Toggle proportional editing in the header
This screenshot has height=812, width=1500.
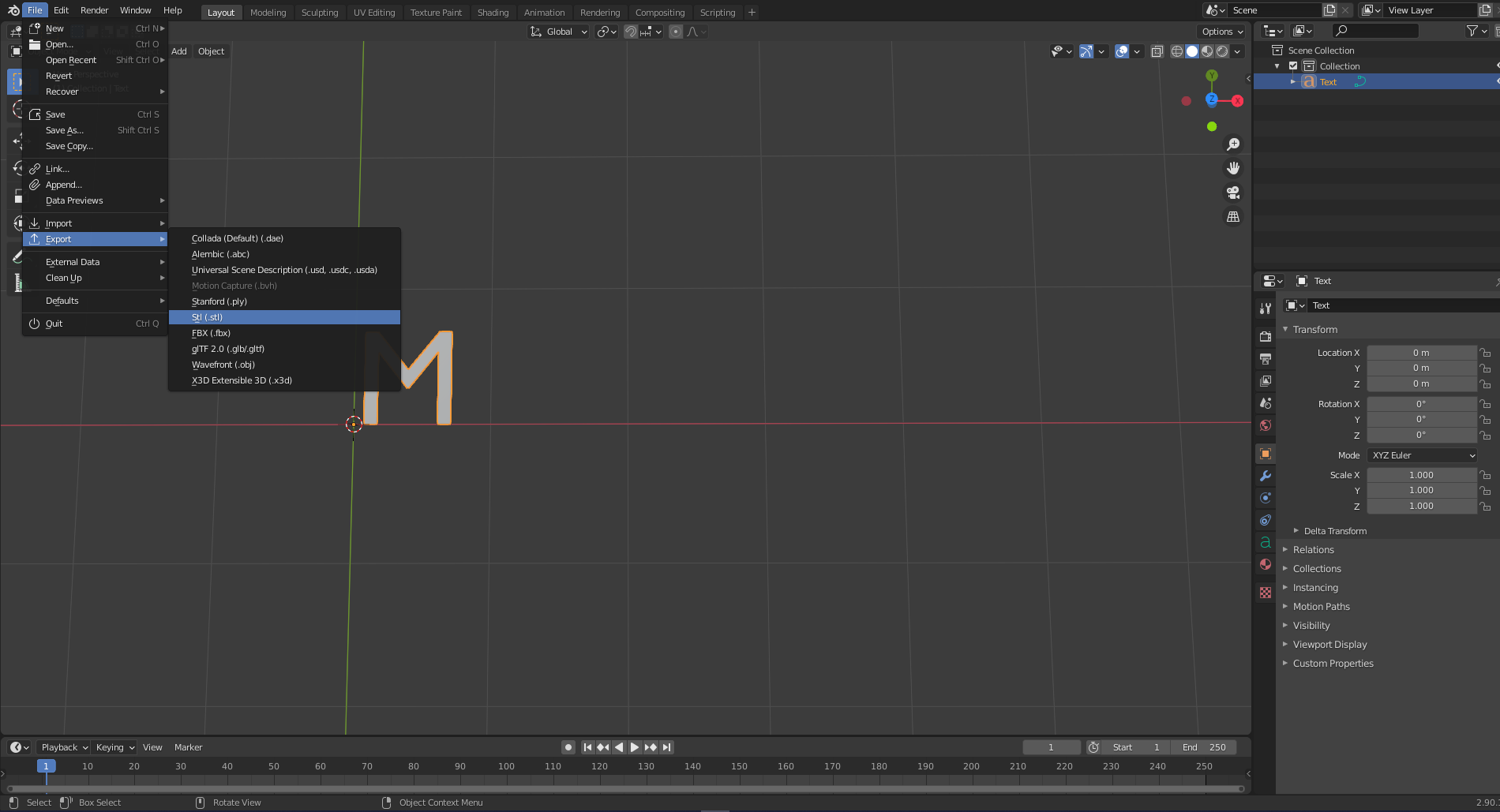coord(676,32)
